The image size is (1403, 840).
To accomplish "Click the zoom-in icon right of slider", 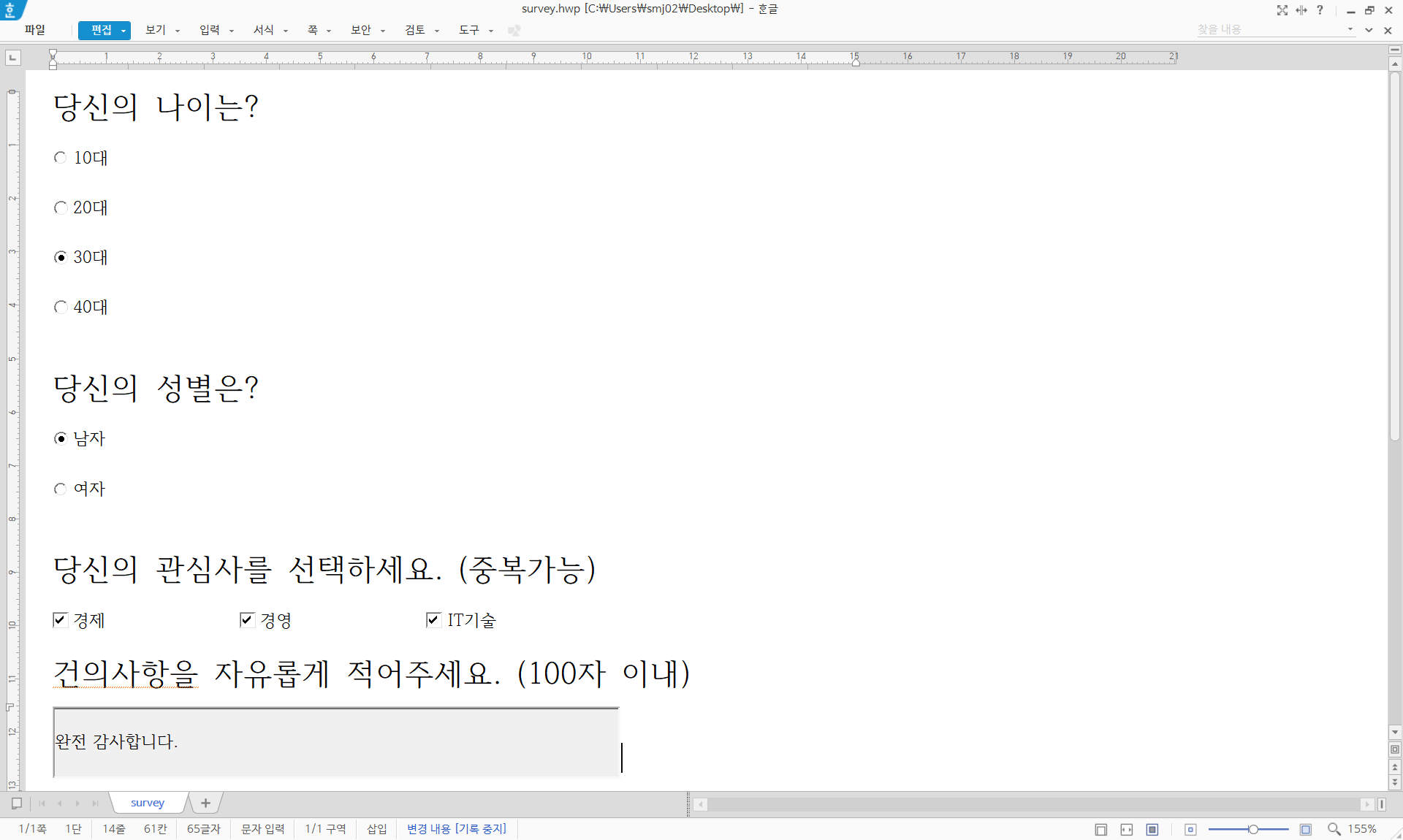I will point(1306,829).
